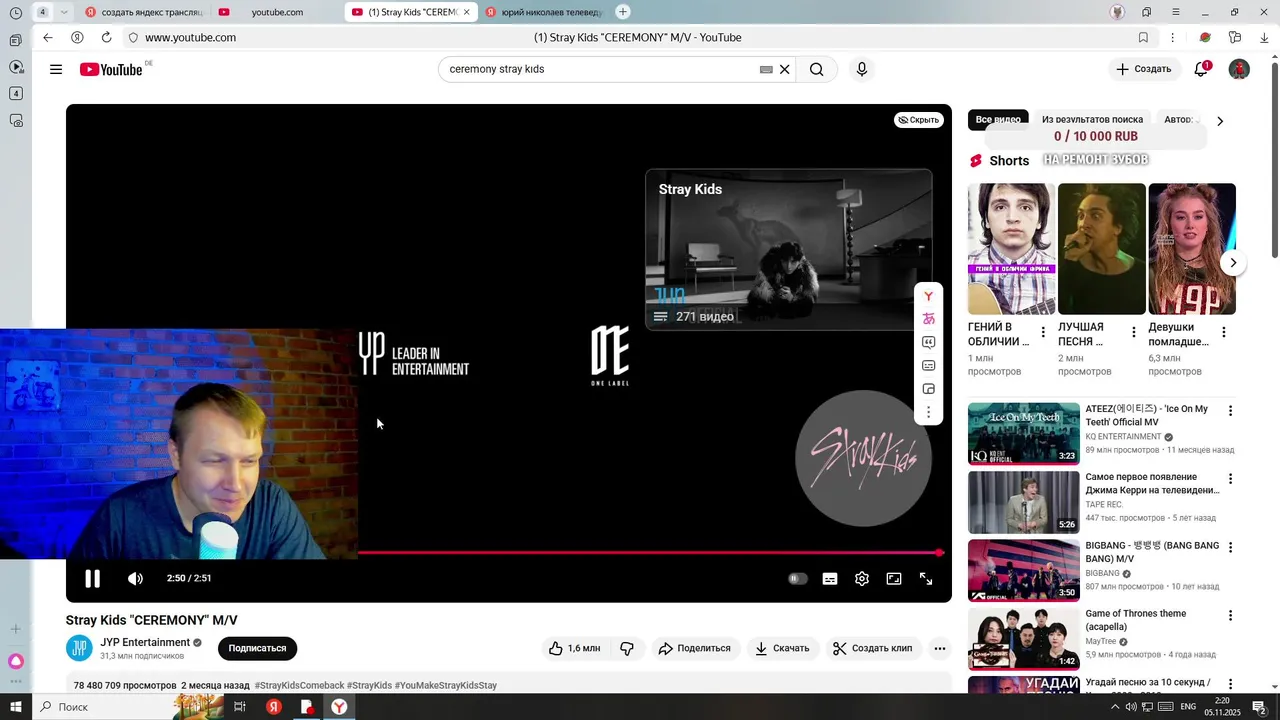
Task: Clear the search query with the X
Action: (785, 69)
